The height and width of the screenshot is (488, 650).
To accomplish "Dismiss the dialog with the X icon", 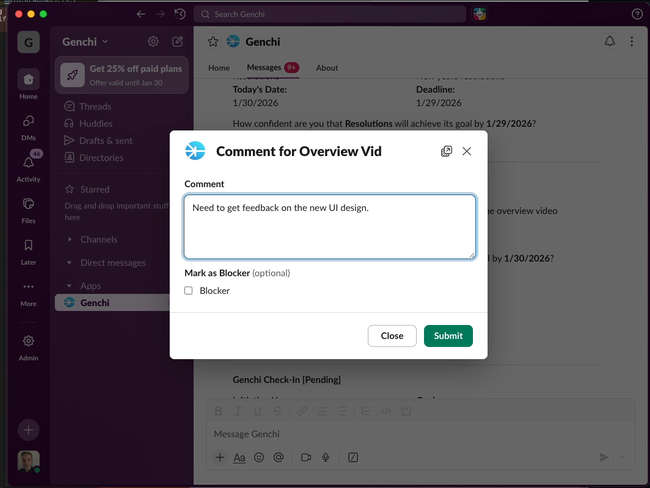I will pos(467,151).
